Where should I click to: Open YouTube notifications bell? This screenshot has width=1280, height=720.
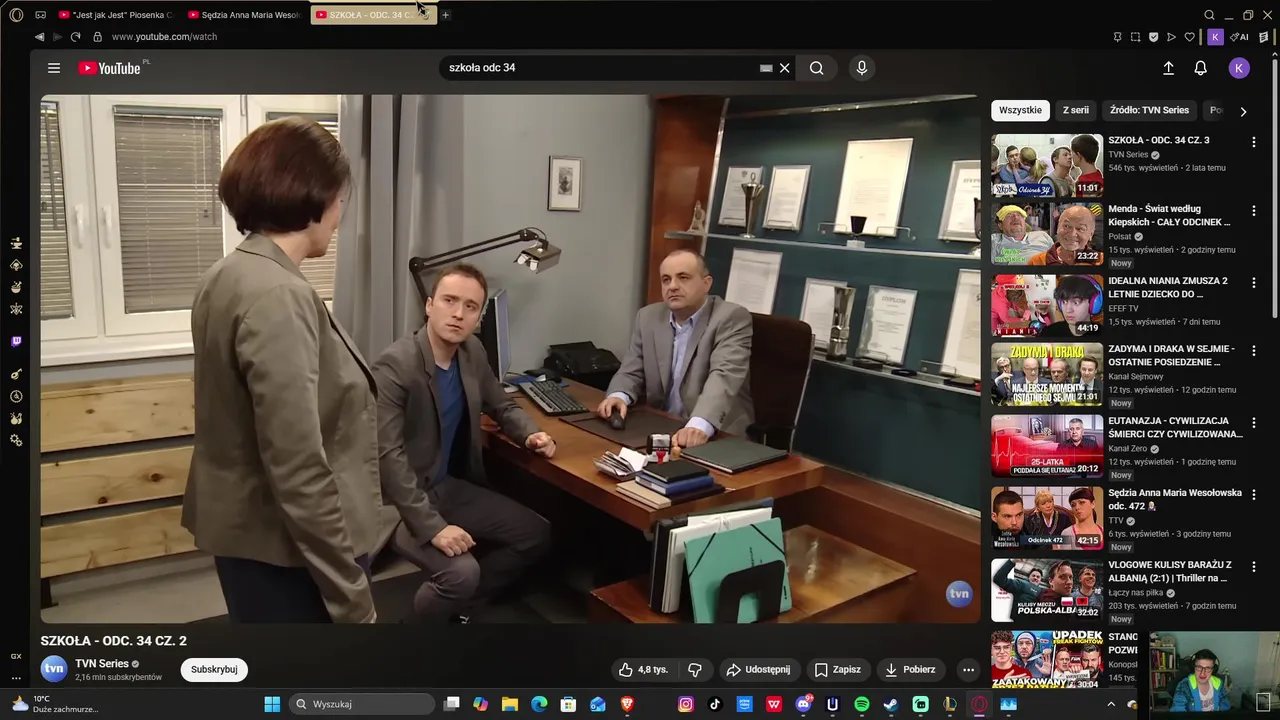click(1200, 68)
